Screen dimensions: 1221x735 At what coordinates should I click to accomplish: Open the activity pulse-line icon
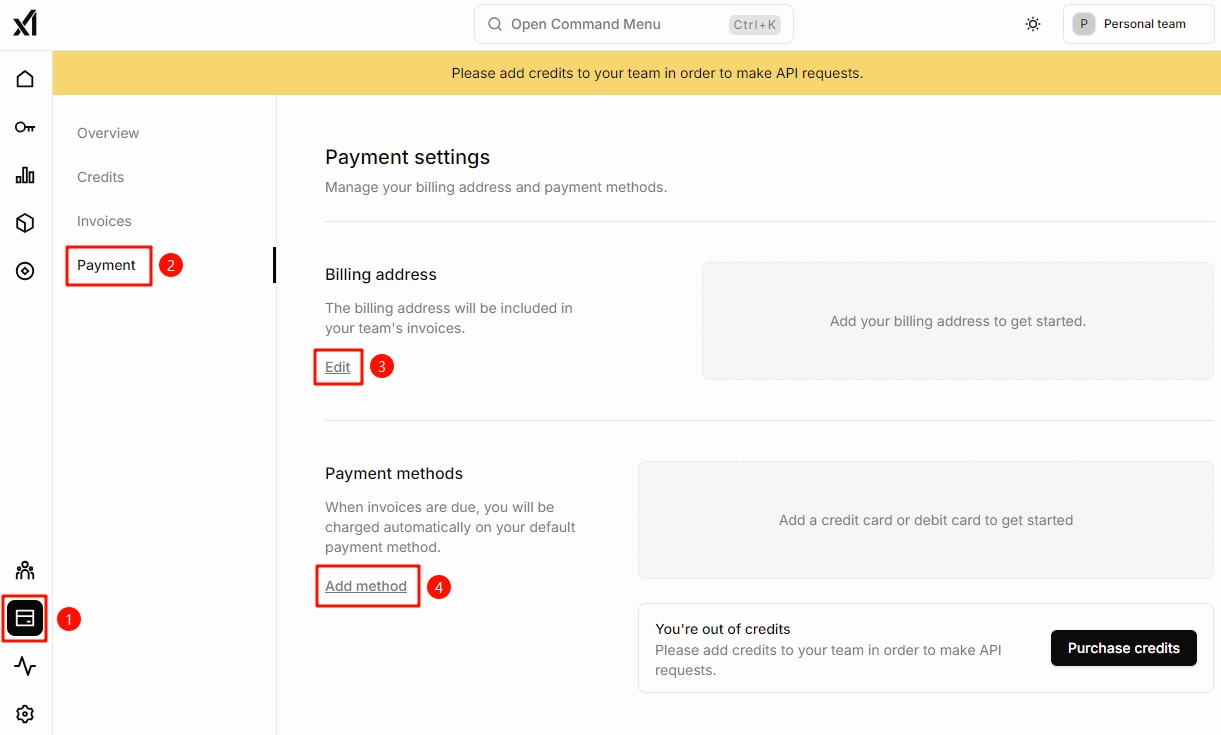pos(25,666)
